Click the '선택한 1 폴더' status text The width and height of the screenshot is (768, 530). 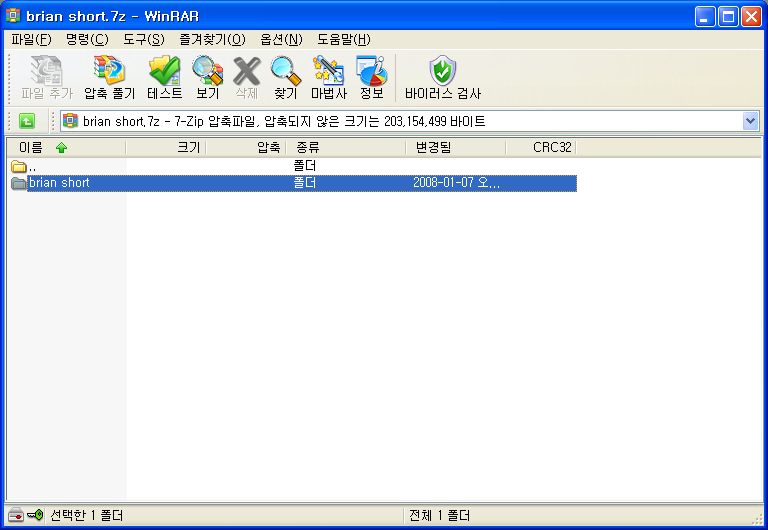click(x=87, y=515)
